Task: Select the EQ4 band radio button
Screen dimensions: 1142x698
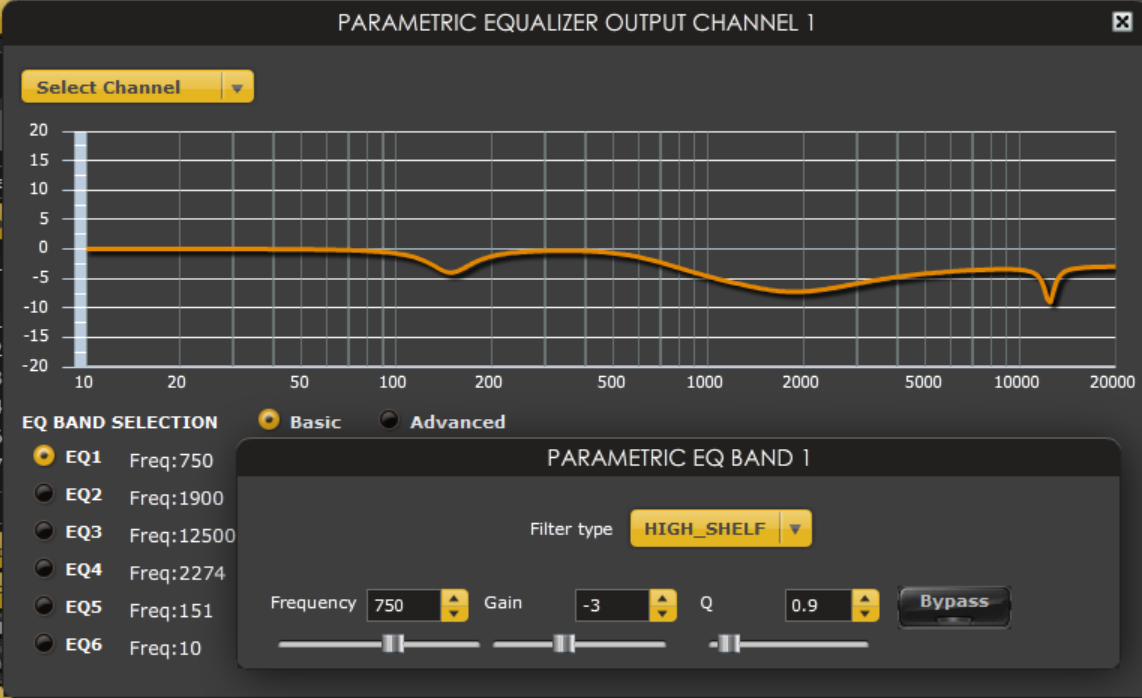Action: pos(44,568)
